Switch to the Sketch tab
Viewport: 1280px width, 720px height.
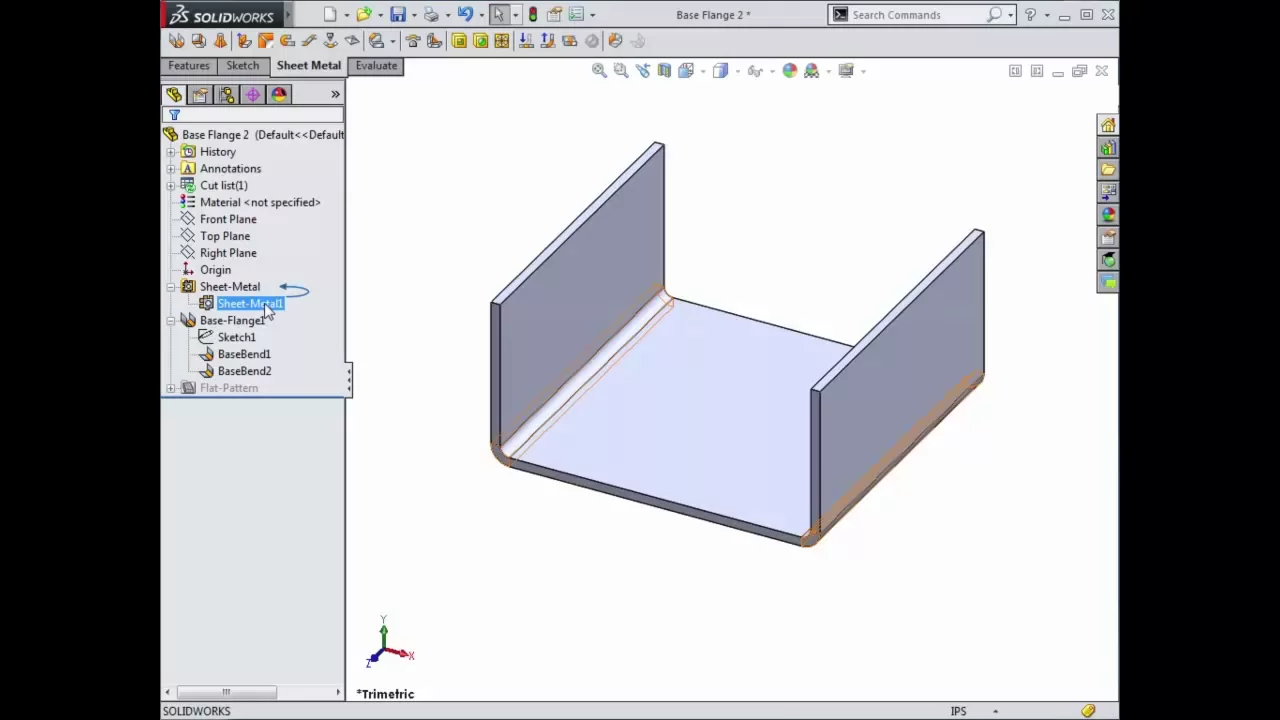click(x=243, y=66)
